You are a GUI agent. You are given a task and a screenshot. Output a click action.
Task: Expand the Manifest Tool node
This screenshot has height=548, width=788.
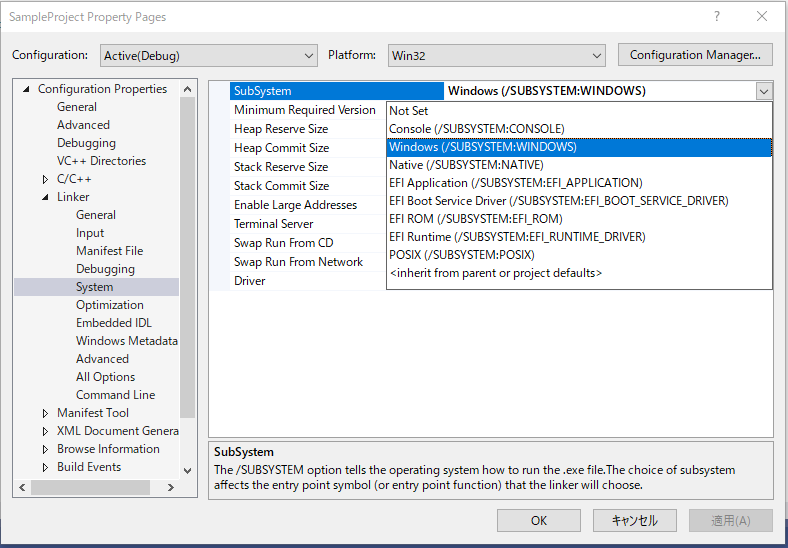click(x=45, y=413)
